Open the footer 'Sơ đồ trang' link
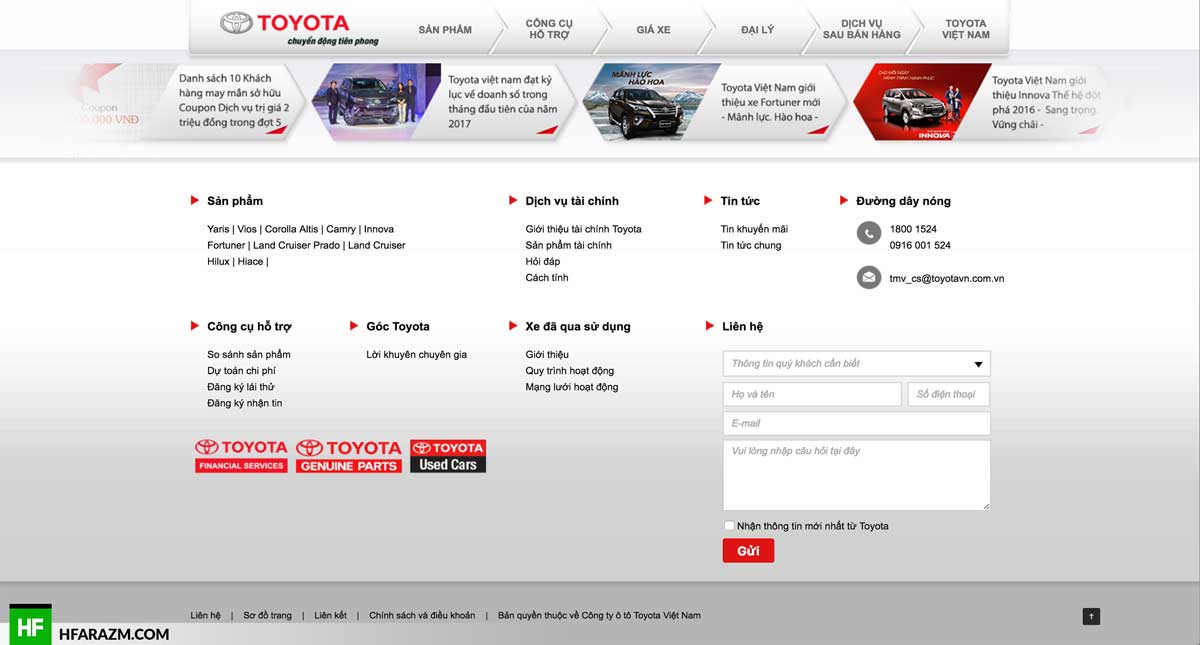Screen dimensions: 1200x645 tap(268, 615)
